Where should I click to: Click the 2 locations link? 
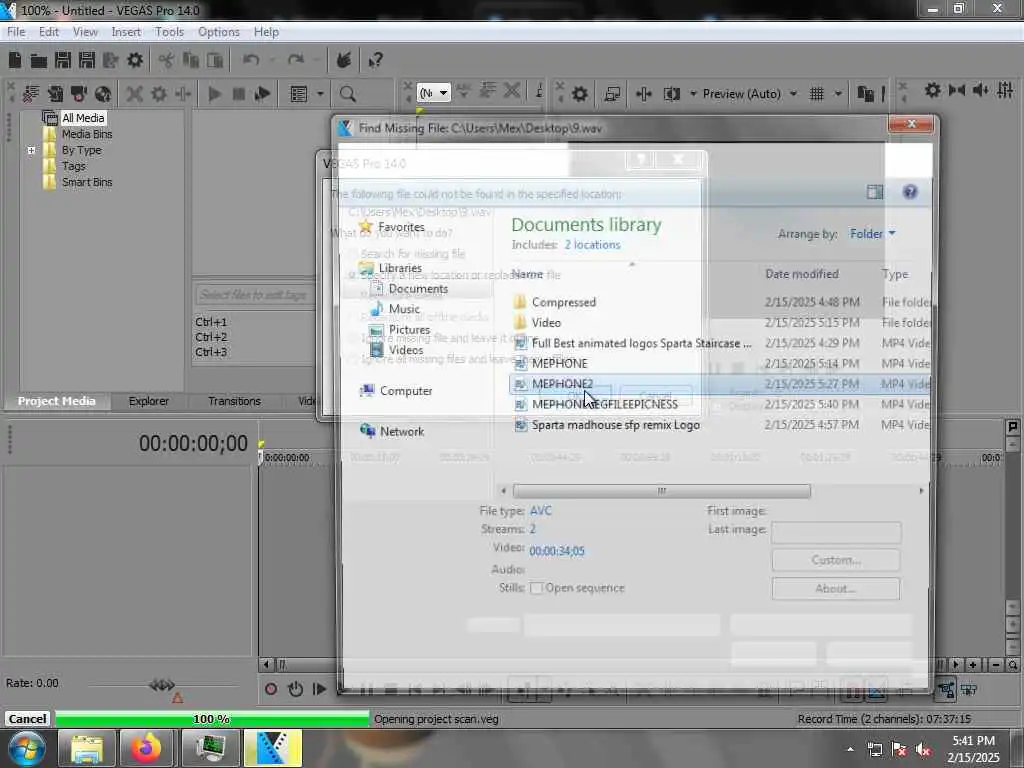click(592, 244)
